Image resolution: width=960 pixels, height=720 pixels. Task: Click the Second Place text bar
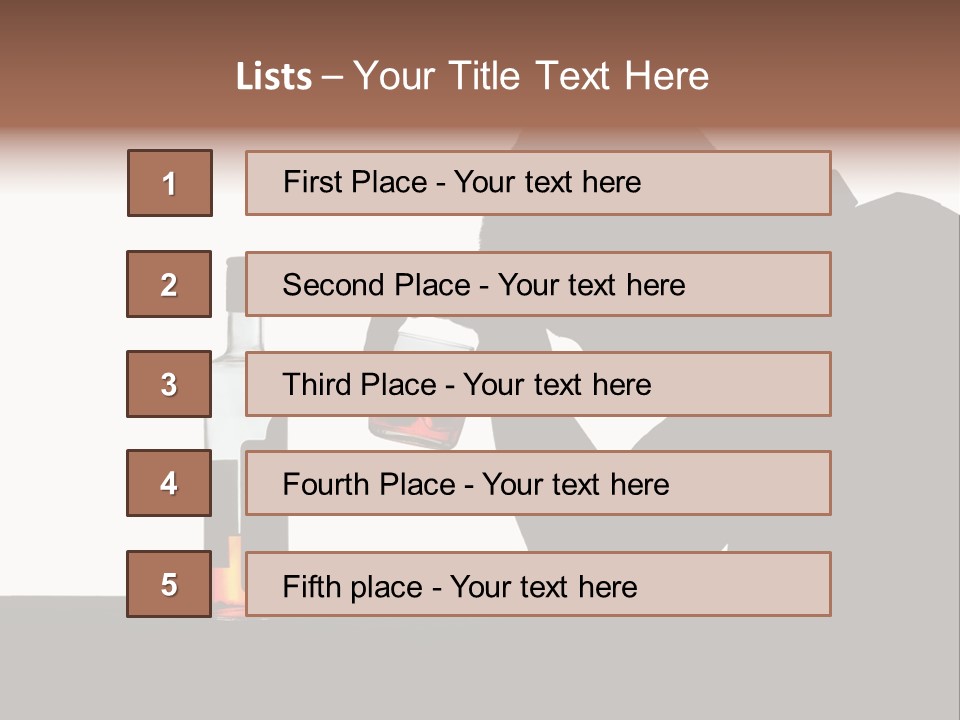point(538,284)
